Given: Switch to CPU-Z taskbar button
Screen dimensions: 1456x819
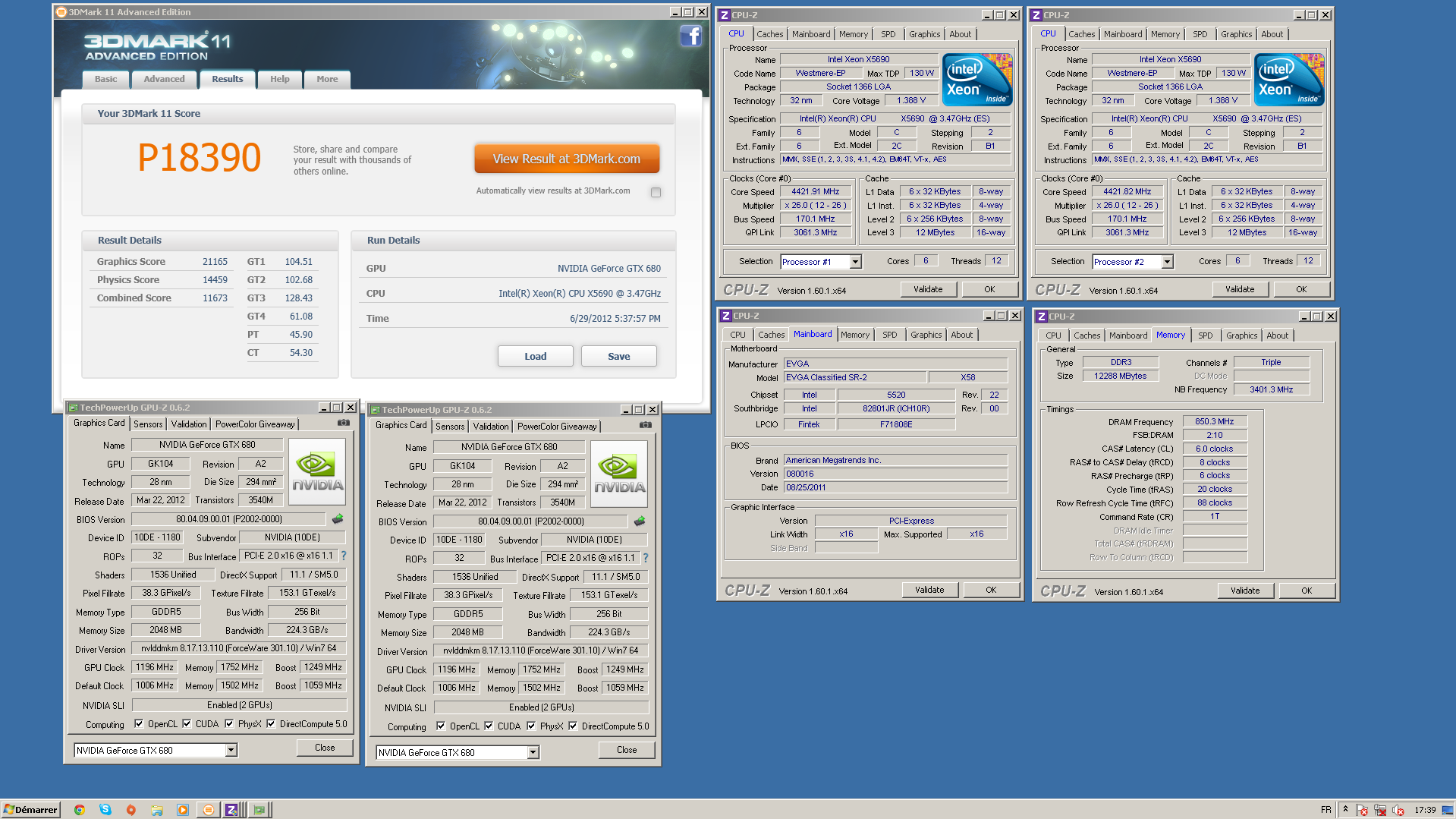Looking at the screenshot, I should pyautogui.click(x=232, y=810).
